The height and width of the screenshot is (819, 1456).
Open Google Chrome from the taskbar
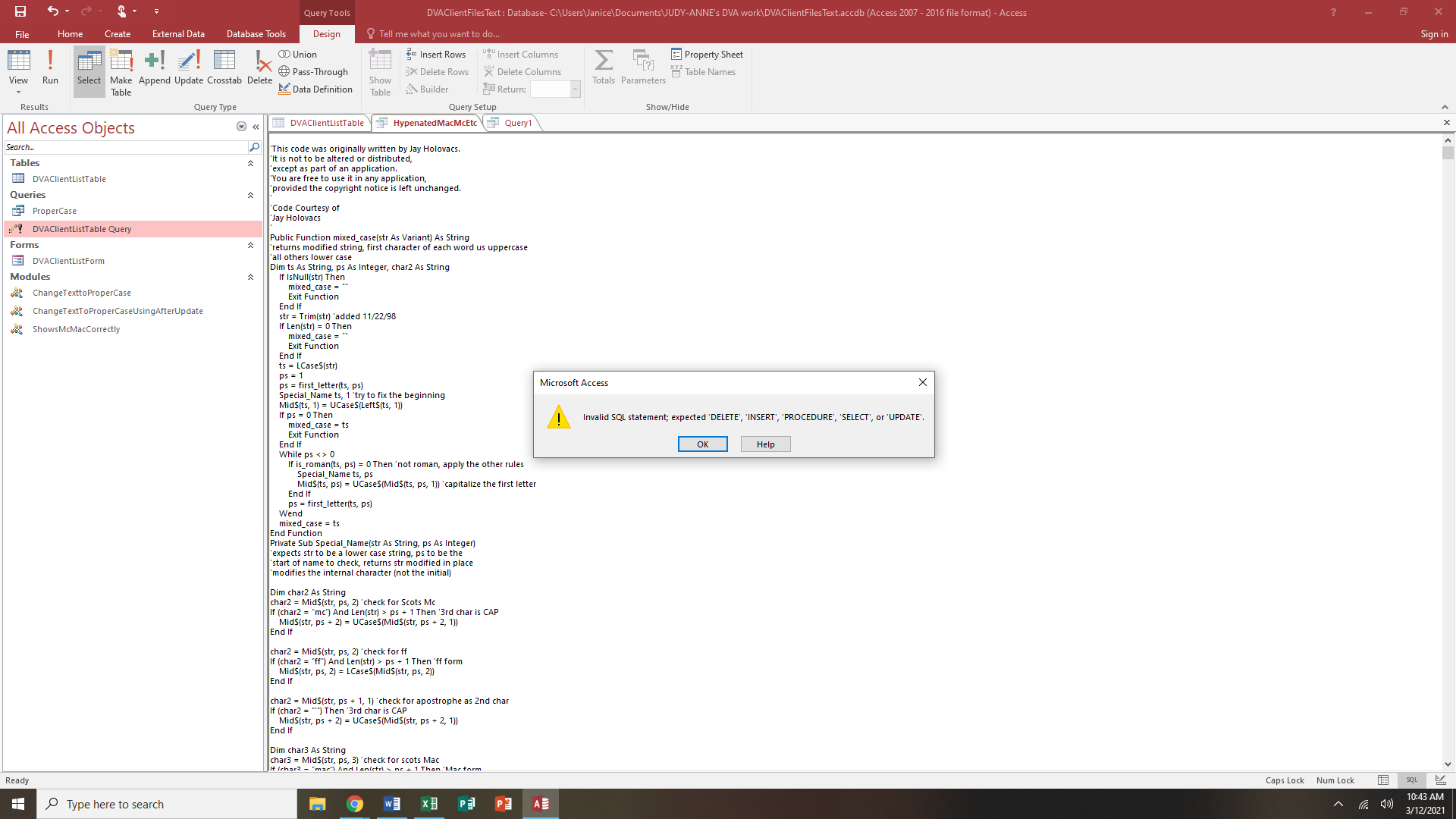[x=355, y=804]
